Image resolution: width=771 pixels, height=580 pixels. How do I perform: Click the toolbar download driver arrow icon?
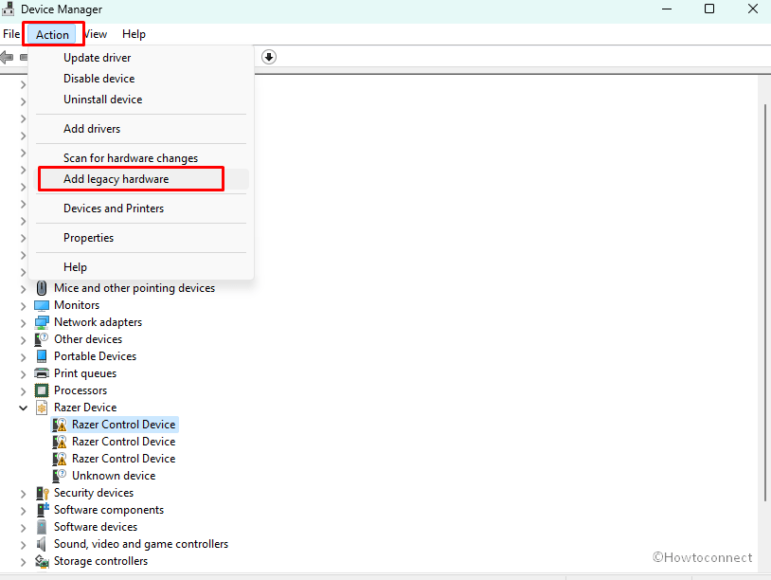pyautogui.click(x=268, y=57)
